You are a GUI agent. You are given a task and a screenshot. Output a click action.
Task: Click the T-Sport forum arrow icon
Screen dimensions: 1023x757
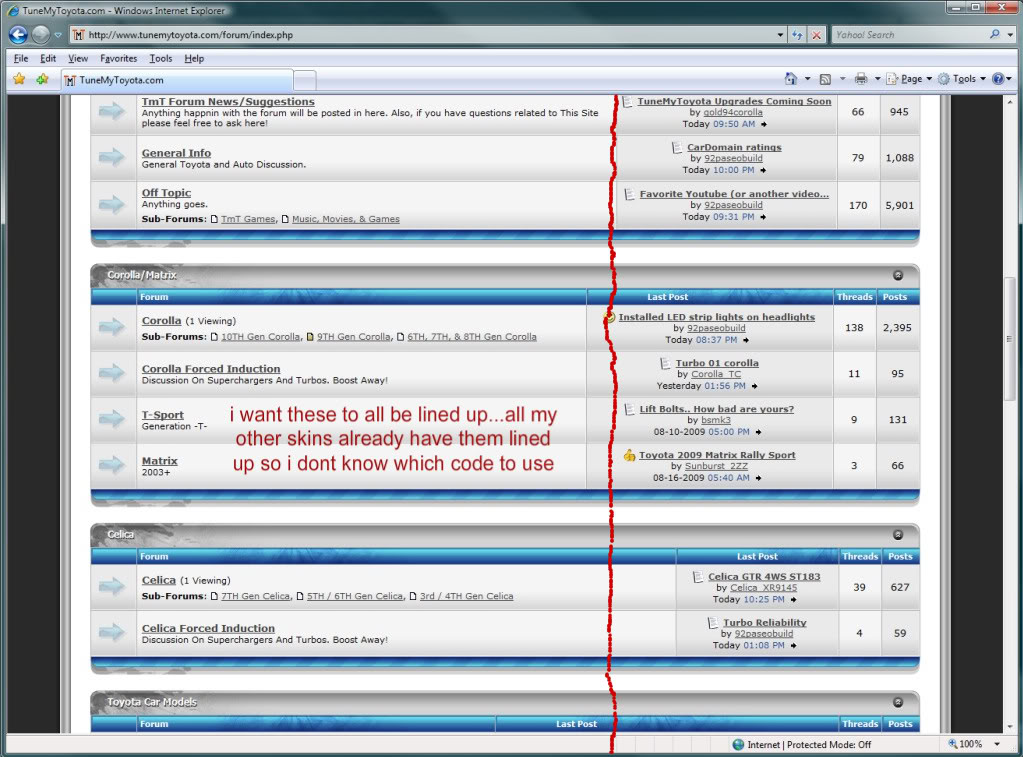tap(112, 418)
